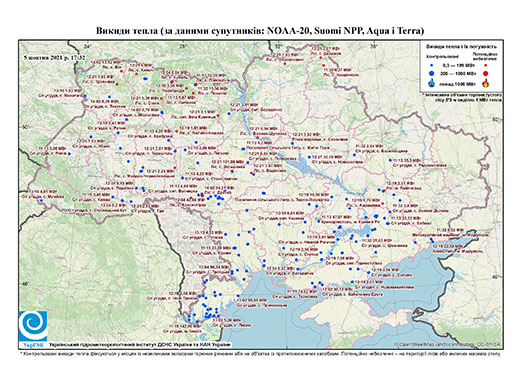This screenshot has width=520, height=368.
Task: Select the orange flame icon in legend
Action: 486,83
